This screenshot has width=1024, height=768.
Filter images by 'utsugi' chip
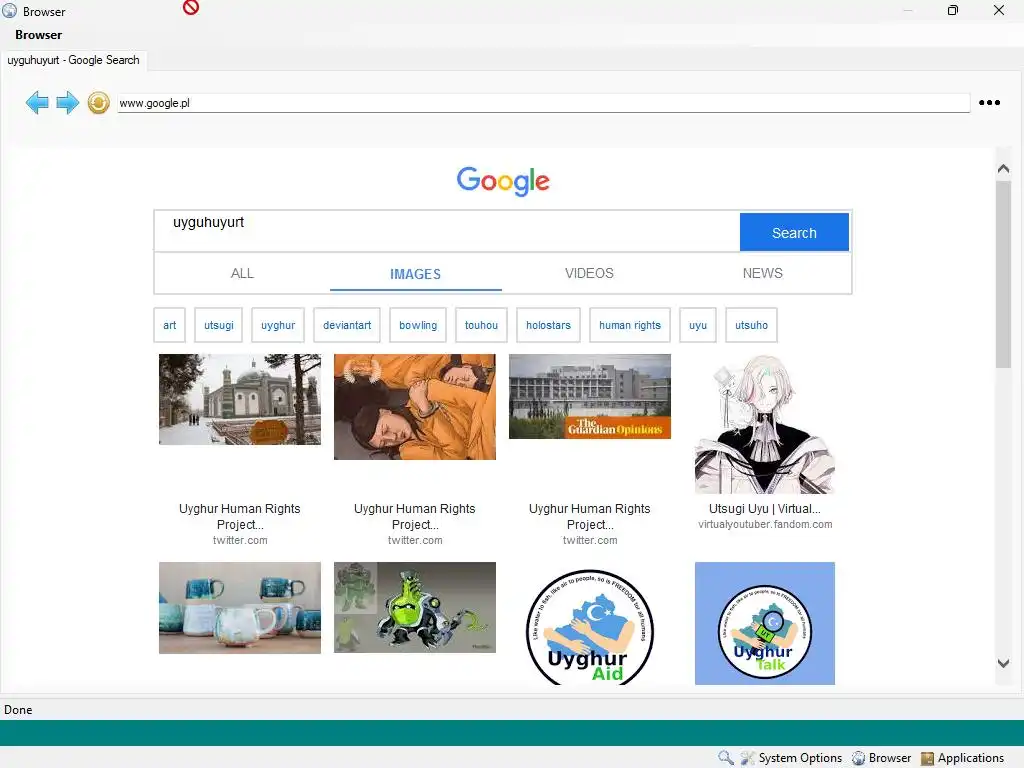[x=219, y=325]
